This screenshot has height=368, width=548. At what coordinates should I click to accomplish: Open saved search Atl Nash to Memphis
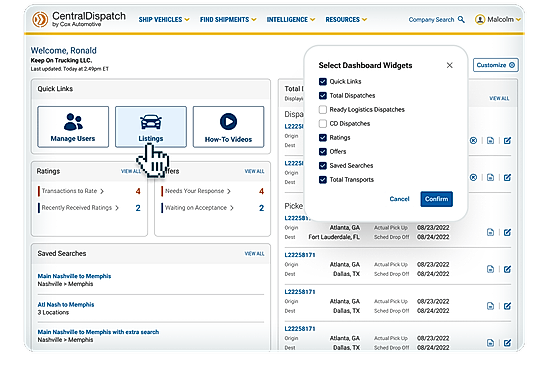click(x=66, y=304)
